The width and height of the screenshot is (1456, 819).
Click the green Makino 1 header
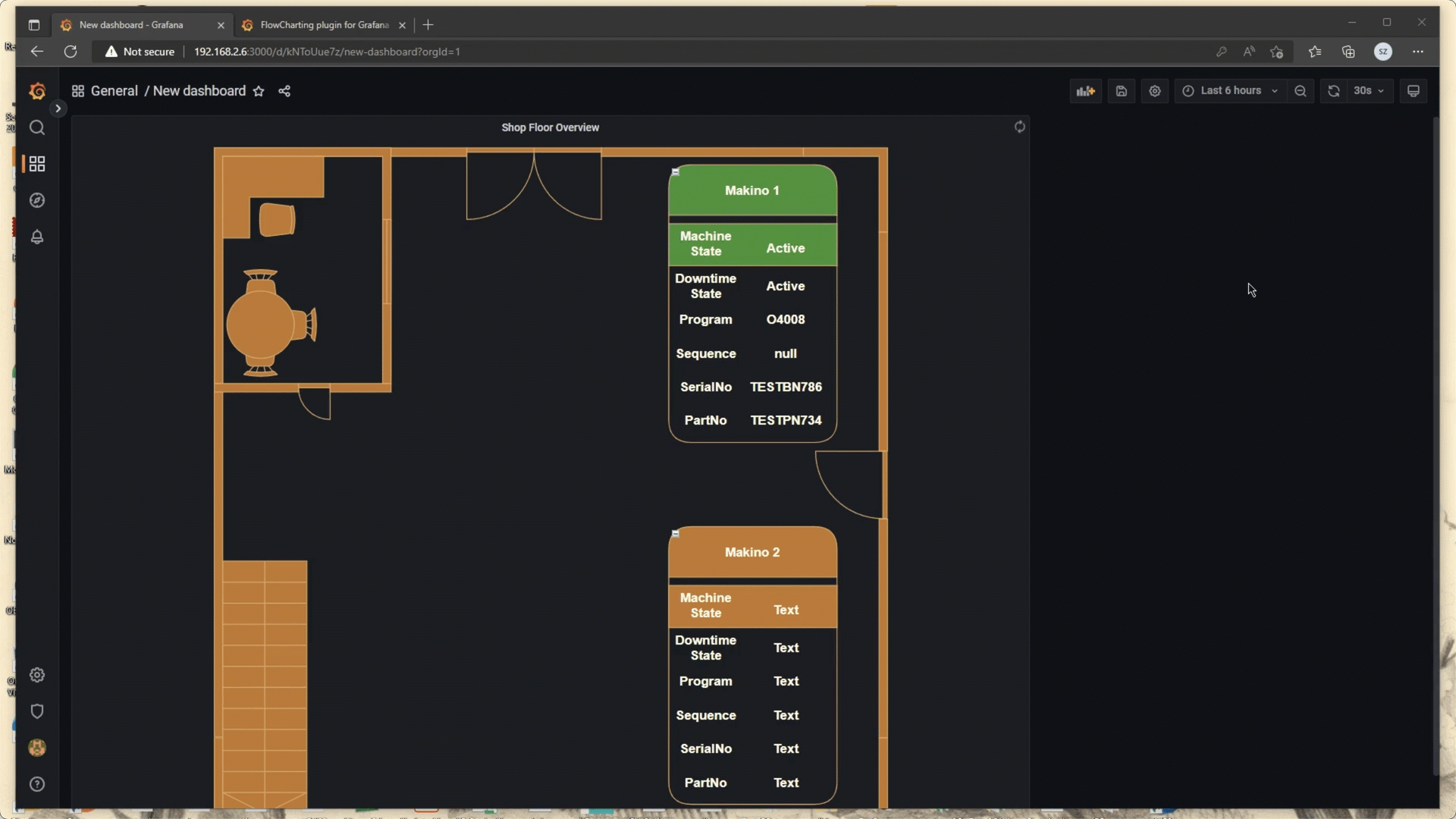752,190
